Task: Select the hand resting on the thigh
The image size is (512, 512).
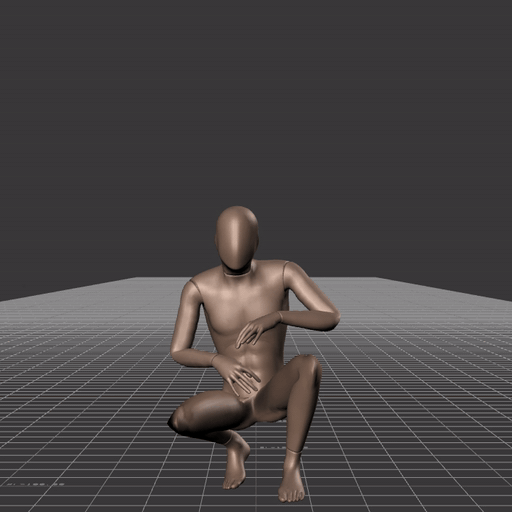Action: click(x=237, y=376)
